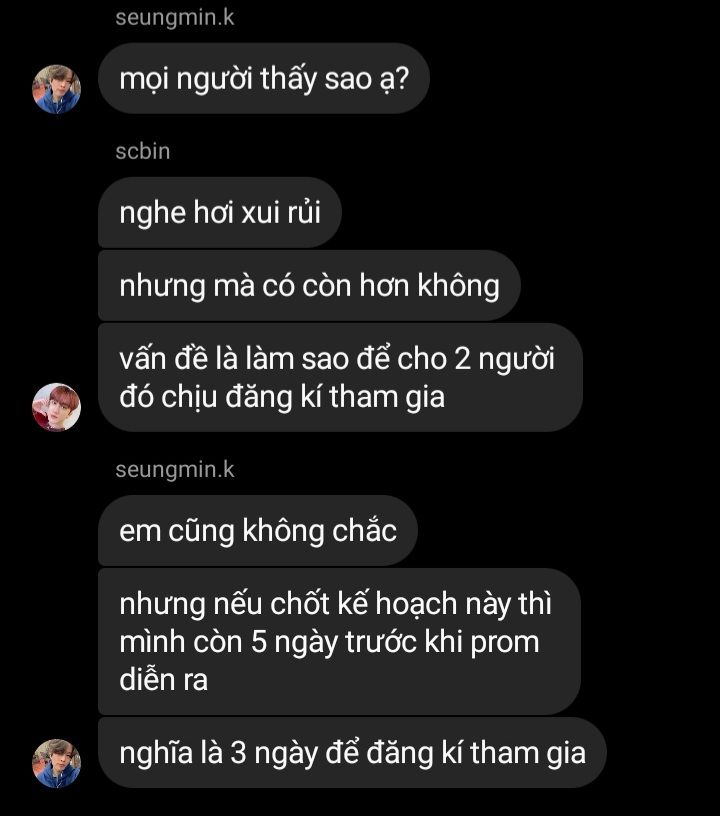Screen dimensions: 720x816
Task: Tap scbin's red-haired profile avatar
Action: pyautogui.click(x=56, y=407)
